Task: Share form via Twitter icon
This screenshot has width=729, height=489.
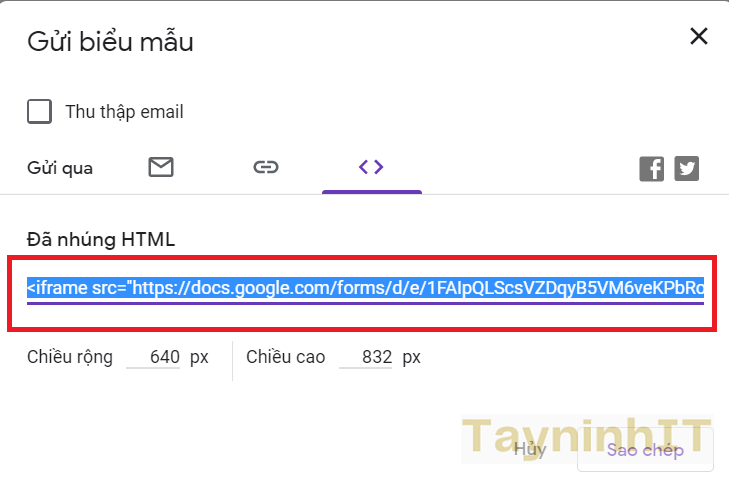Action: pos(686,168)
